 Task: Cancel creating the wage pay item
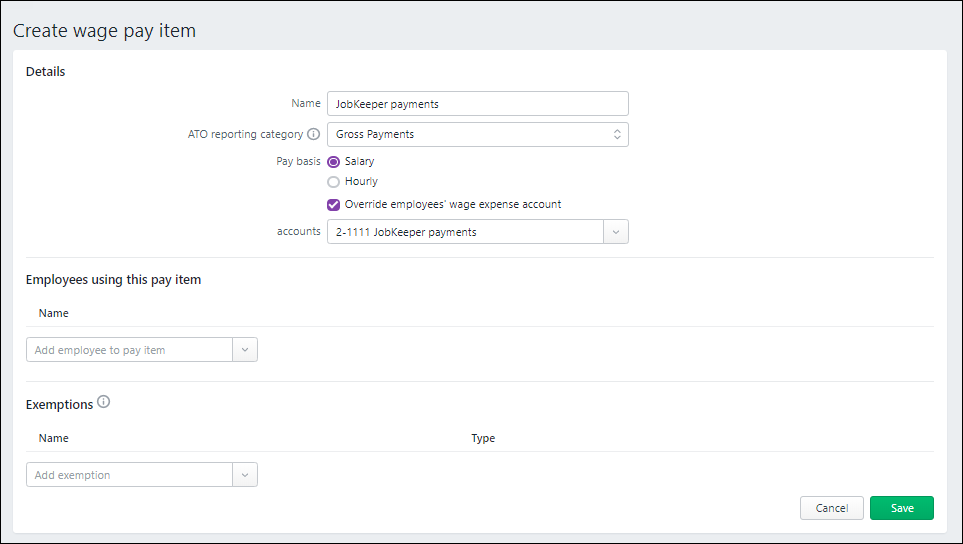(831, 508)
